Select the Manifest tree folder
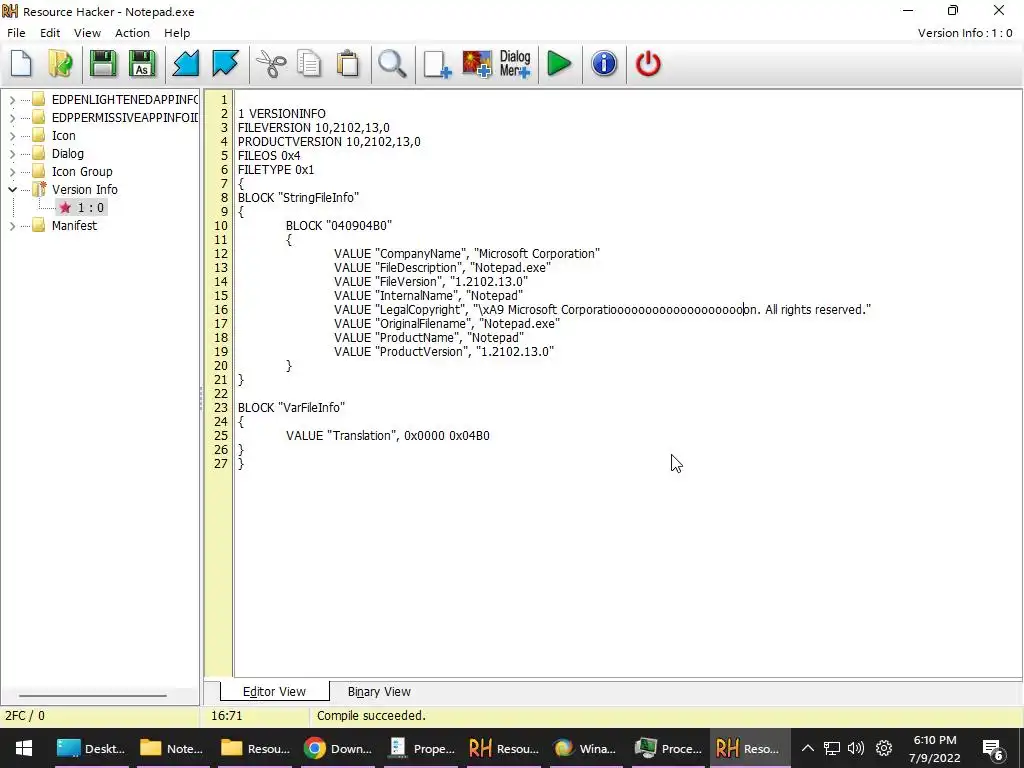Image resolution: width=1024 pixels, height=768 pixels. 74,225
